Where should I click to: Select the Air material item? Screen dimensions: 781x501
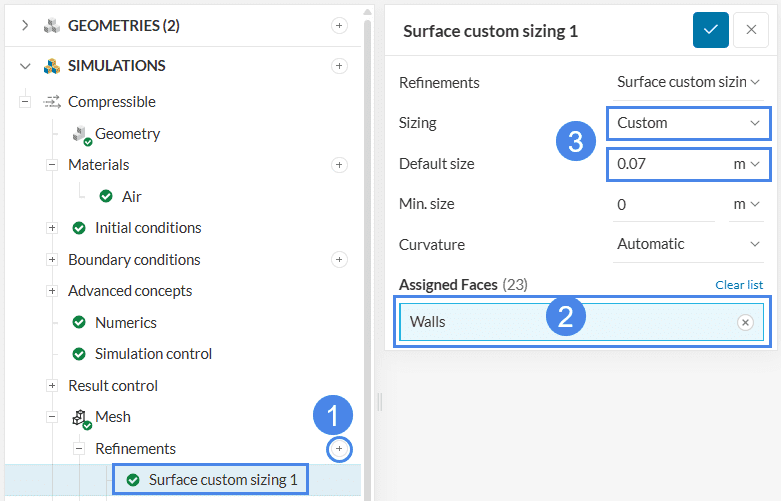pos(131,197)
